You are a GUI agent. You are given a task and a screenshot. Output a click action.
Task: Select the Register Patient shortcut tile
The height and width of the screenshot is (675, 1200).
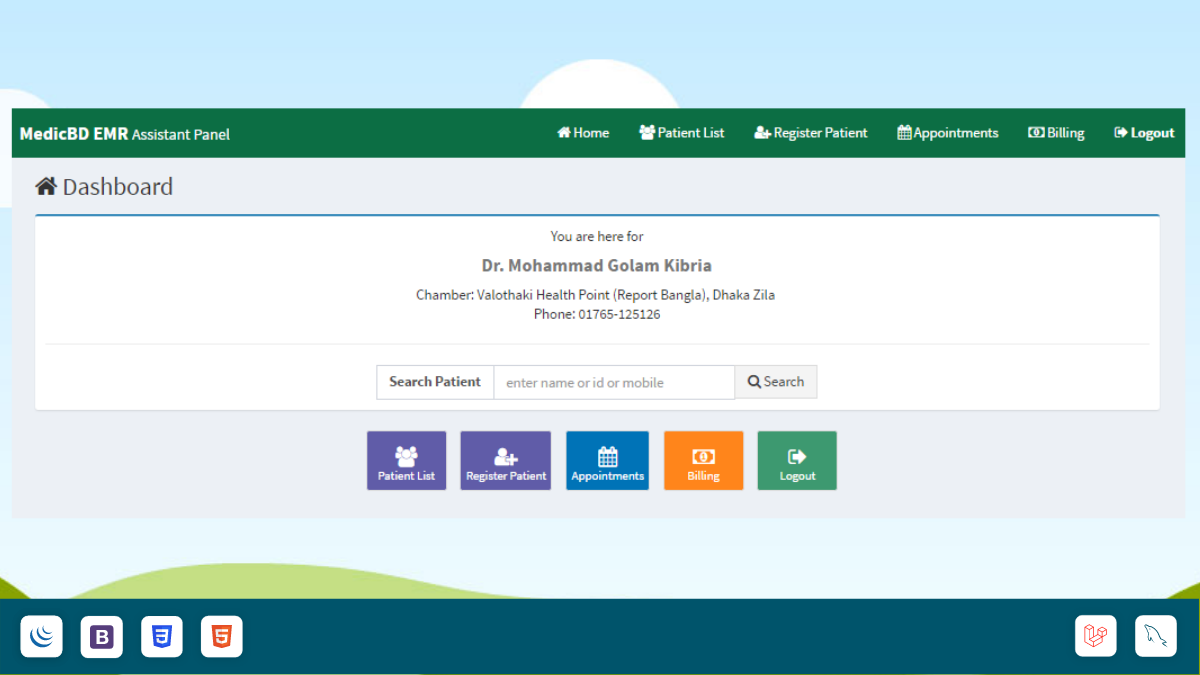[x=505, y=460]
